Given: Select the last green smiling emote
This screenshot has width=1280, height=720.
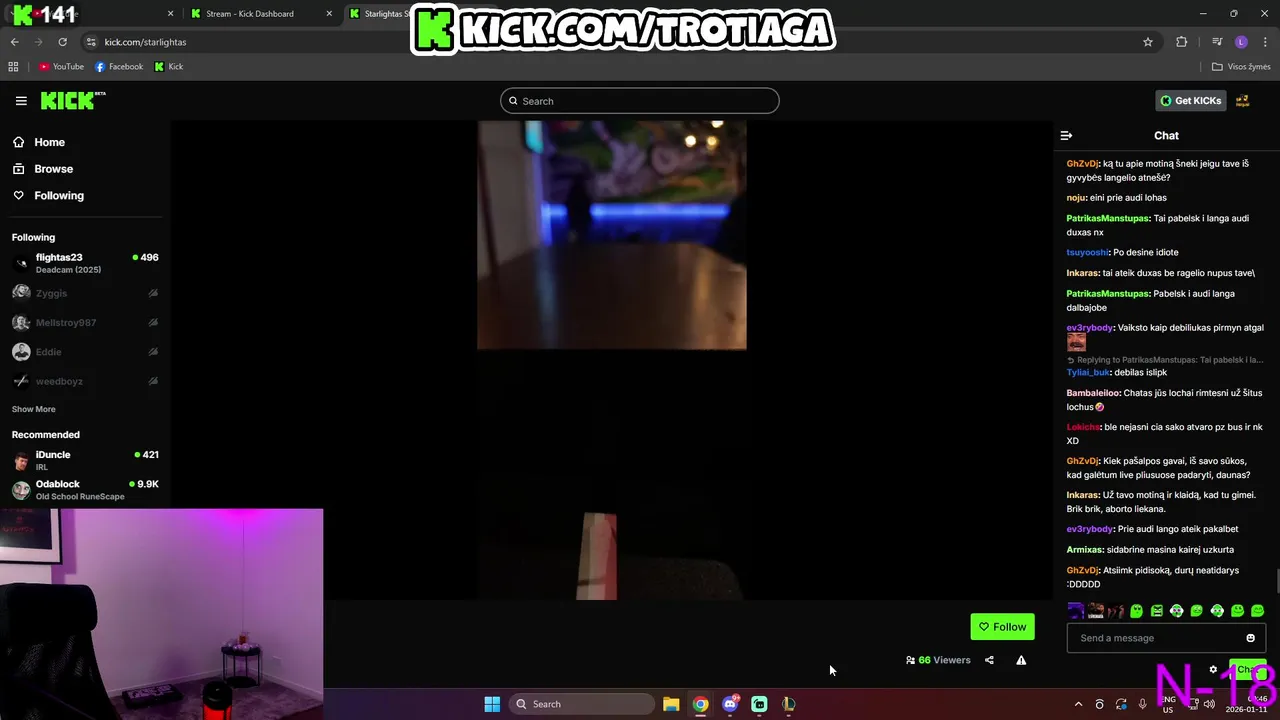Looking at the screenshot, I should [1258, 610].
